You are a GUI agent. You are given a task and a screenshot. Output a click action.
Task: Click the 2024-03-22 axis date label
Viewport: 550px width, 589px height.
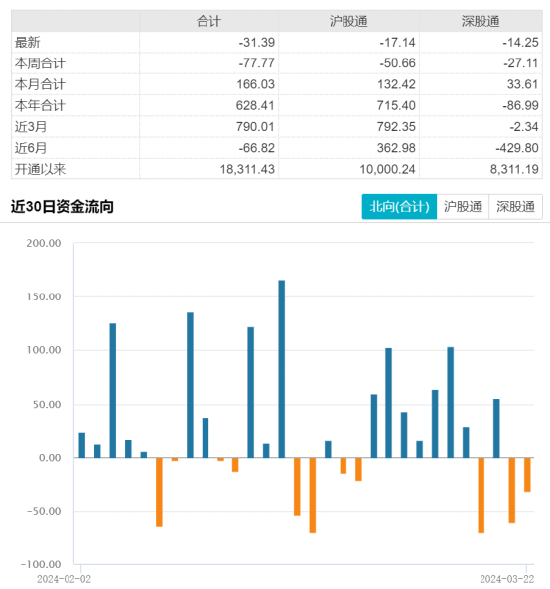pos(507,579)
